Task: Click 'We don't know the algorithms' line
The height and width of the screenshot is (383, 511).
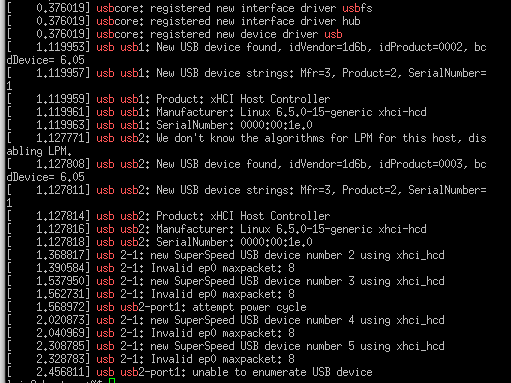Action: (246, 138)
